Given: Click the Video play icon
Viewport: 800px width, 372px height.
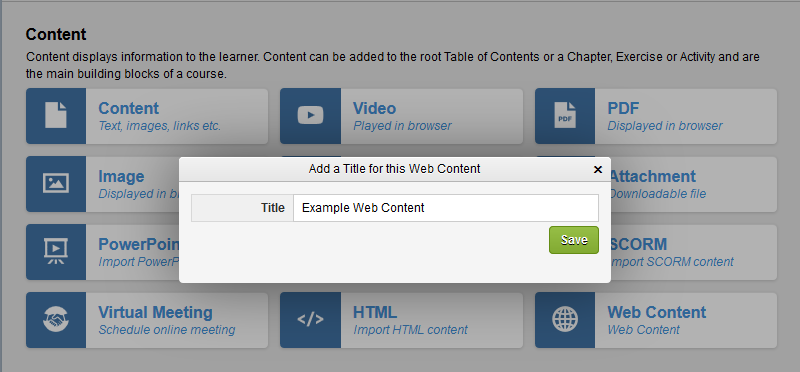Looking at the screenshot, I should [x=310, y=115].
